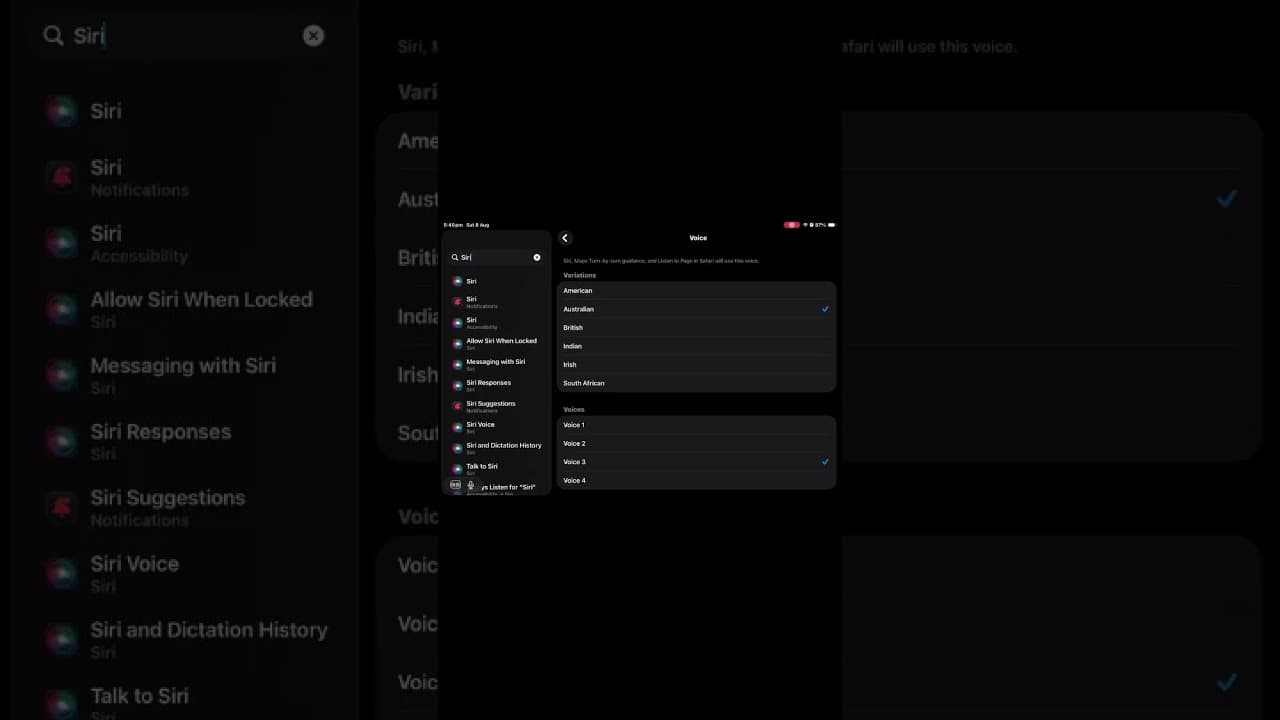Choose Voice 3
This screenshot has height=720, width=1280.
coord(696,462)
